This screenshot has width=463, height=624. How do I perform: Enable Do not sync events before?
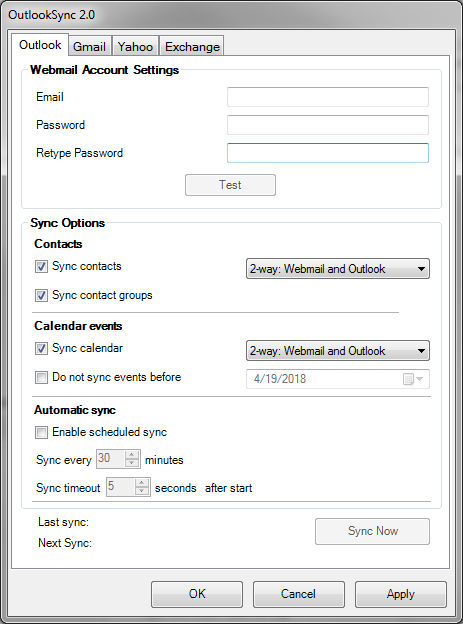pyautogui.click(x=41, y=377)
